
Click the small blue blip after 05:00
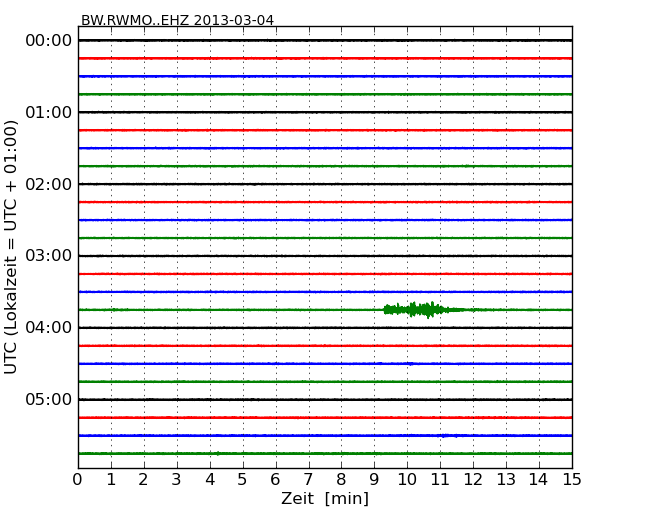(x=449, y=436)
